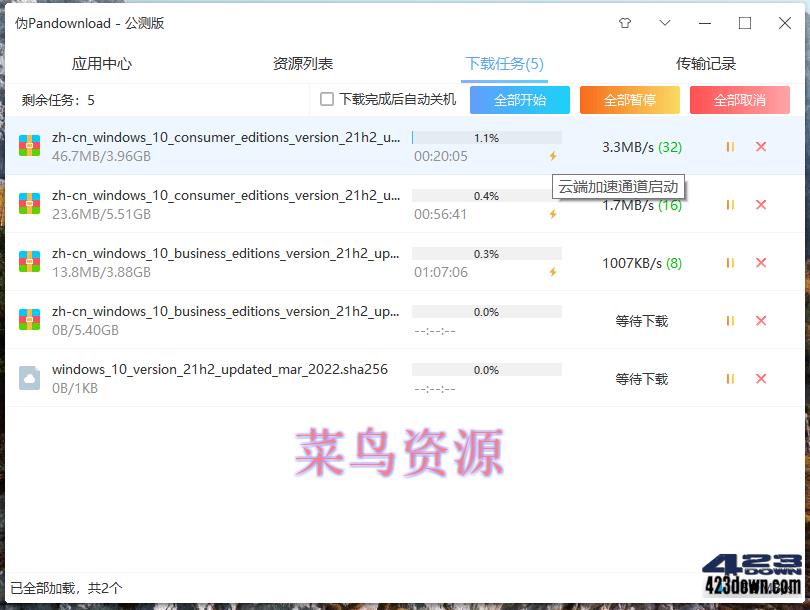The image size is (810, 610).
Task: Click the 全部开始 start all button
Action: click(519, 100)
